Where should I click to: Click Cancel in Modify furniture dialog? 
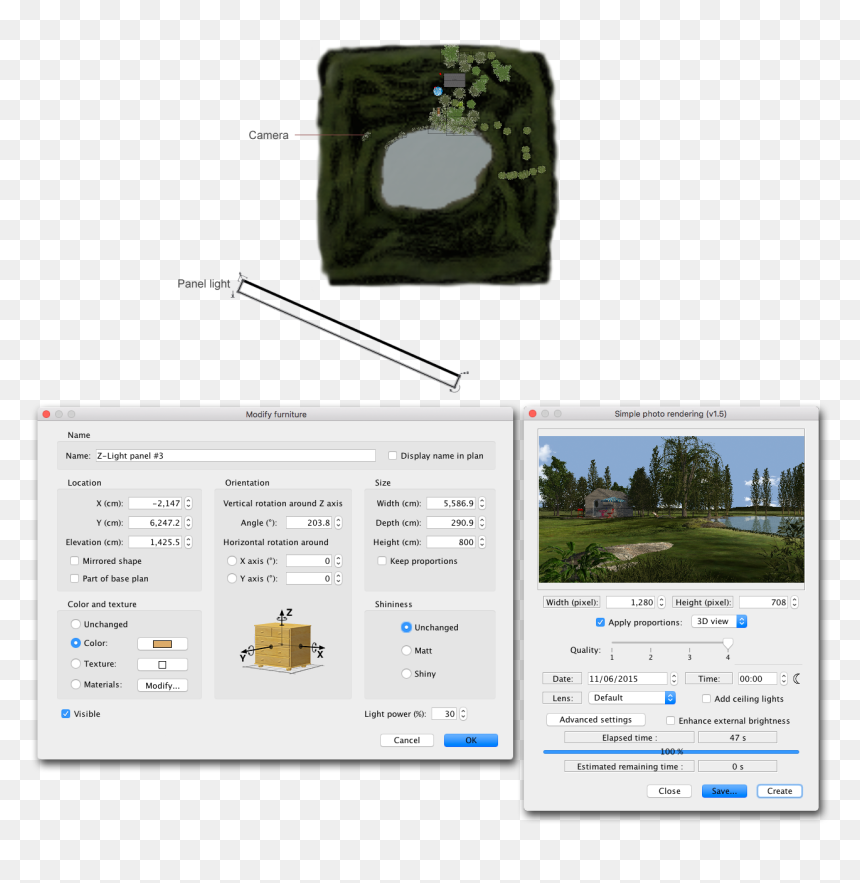407,740
